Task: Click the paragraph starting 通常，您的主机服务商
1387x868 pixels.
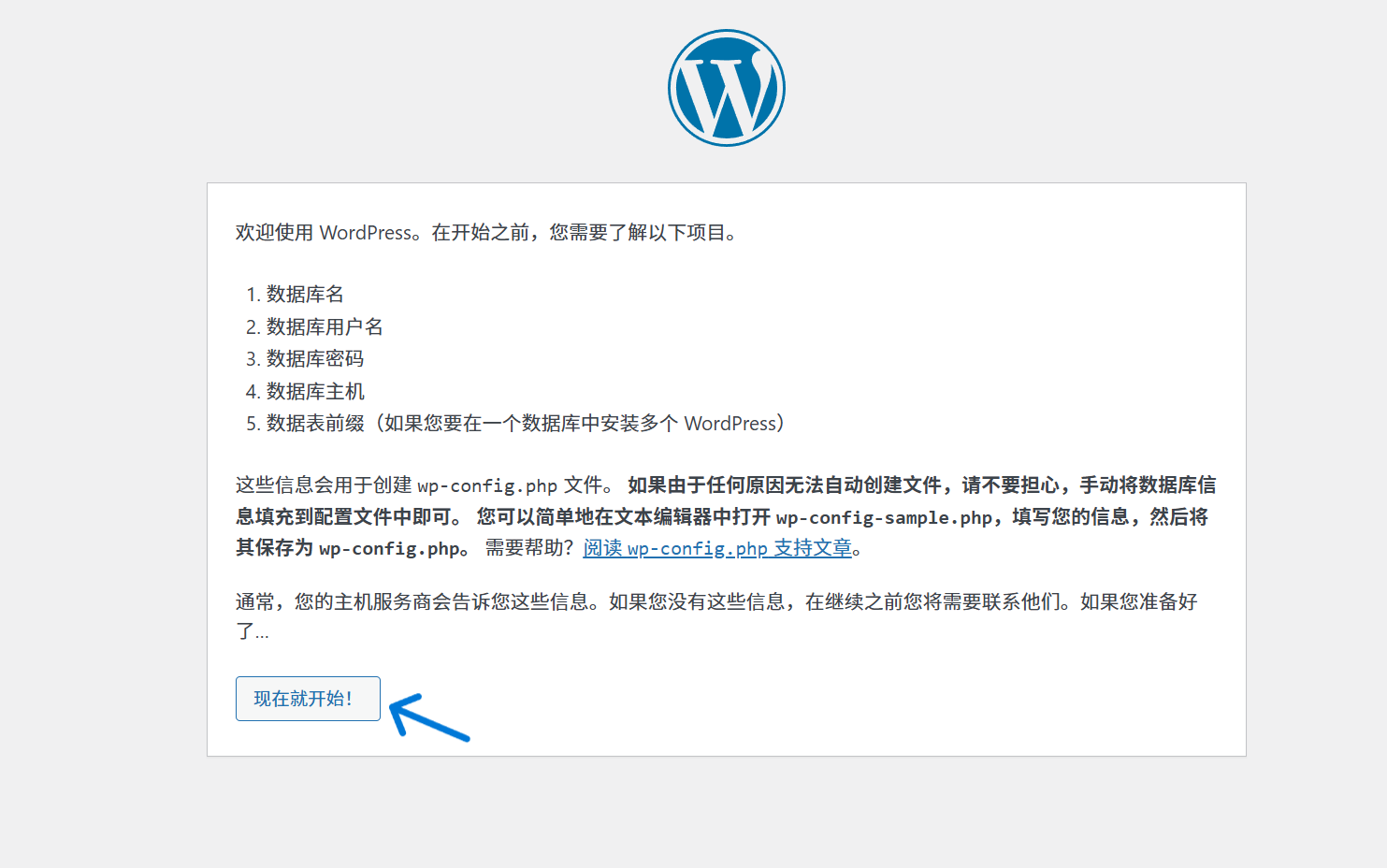Action: [716, 616]
